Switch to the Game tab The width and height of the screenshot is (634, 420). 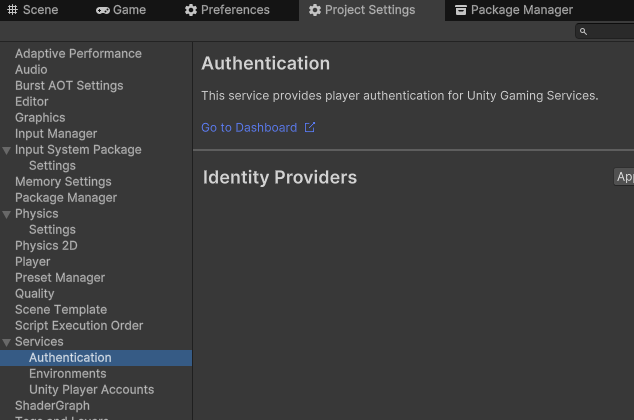(x=121, y=10)
